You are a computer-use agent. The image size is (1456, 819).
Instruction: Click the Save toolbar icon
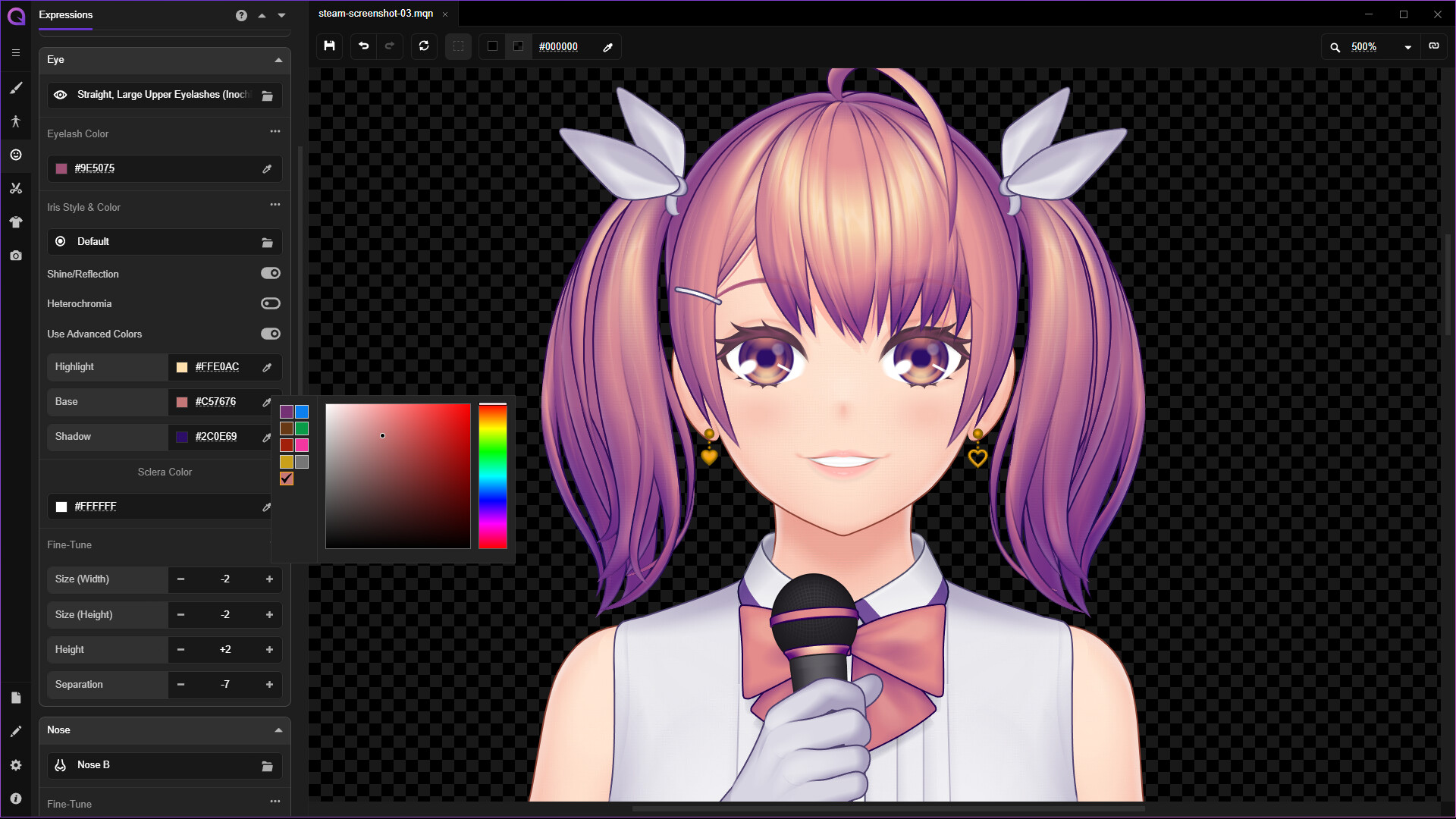[x=329, y=46]
